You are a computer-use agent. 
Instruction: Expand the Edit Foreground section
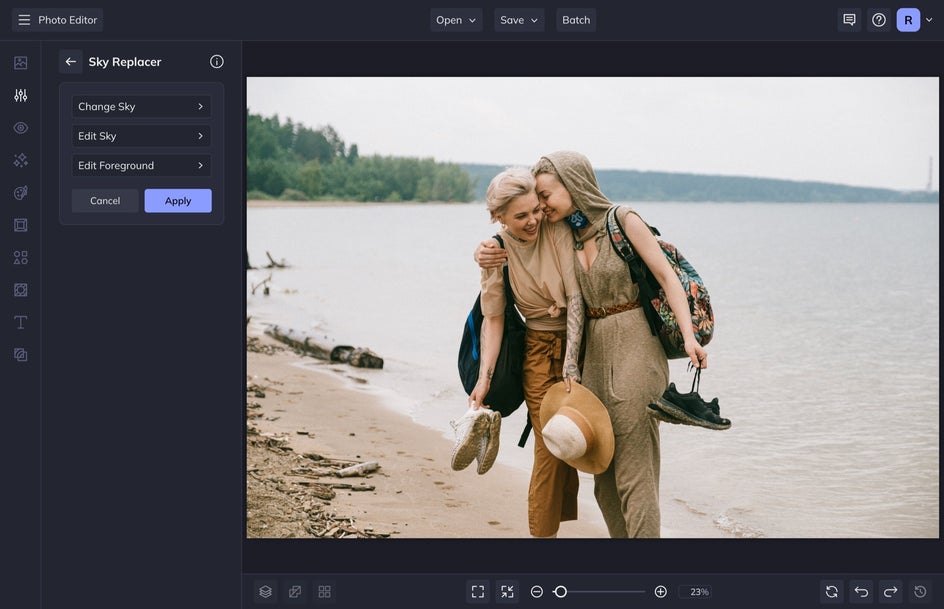point(141,166)
